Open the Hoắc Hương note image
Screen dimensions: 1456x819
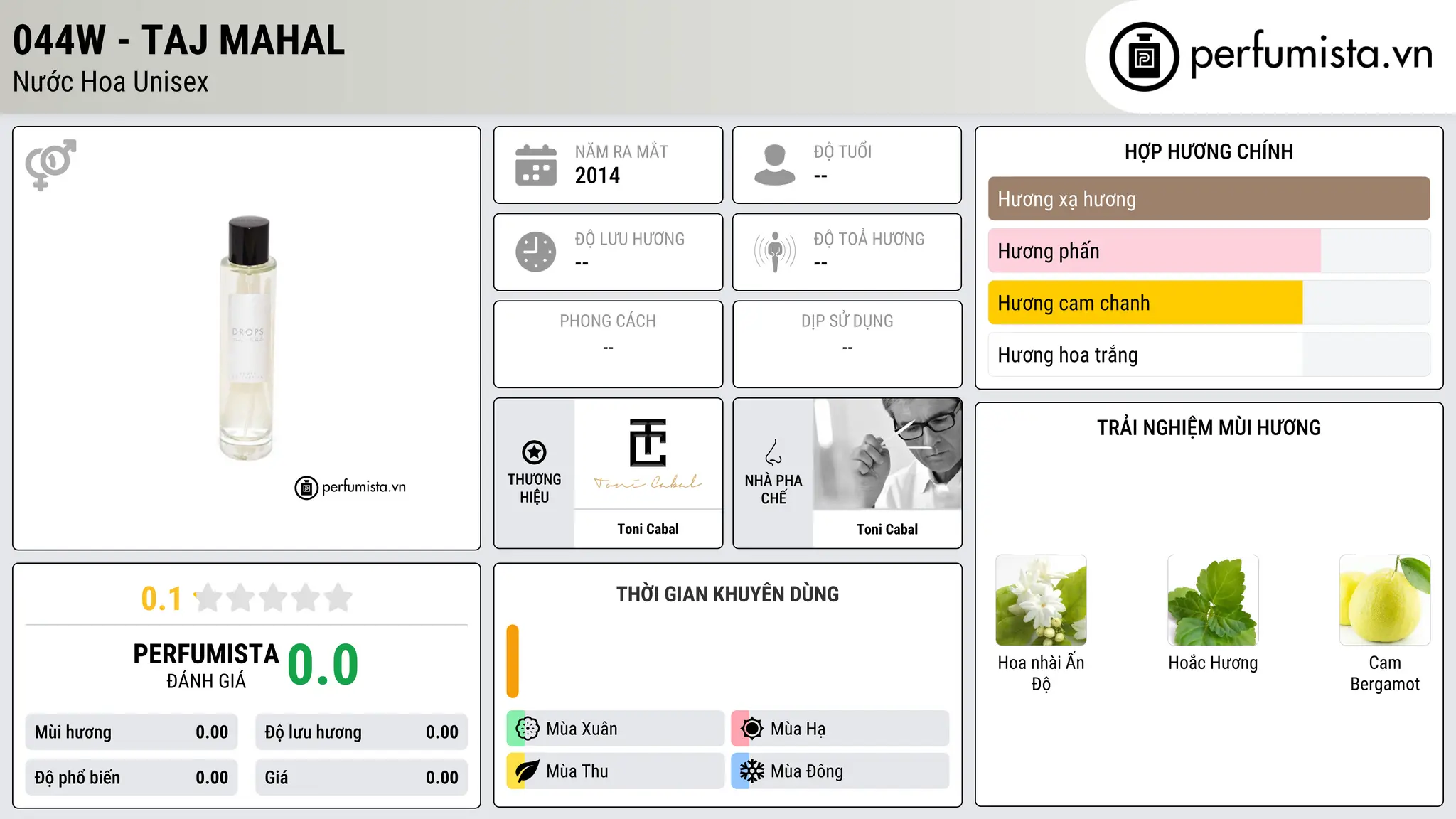1213,600
